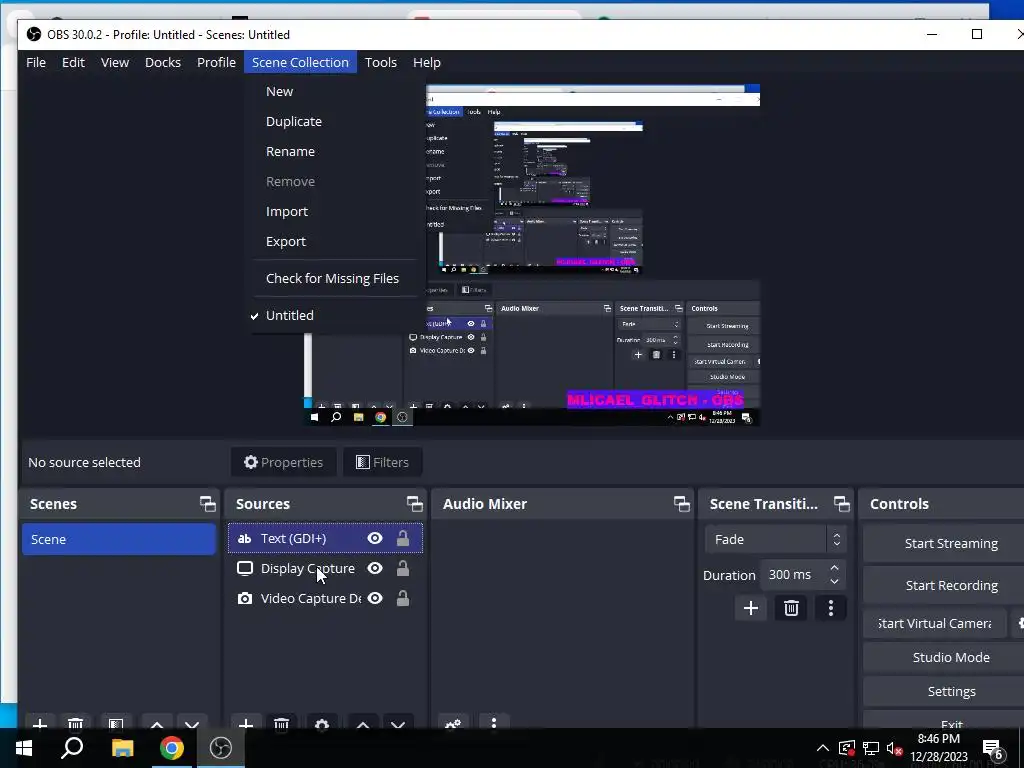Move the scene down with the Scenes down arrow

coord(192,724)
